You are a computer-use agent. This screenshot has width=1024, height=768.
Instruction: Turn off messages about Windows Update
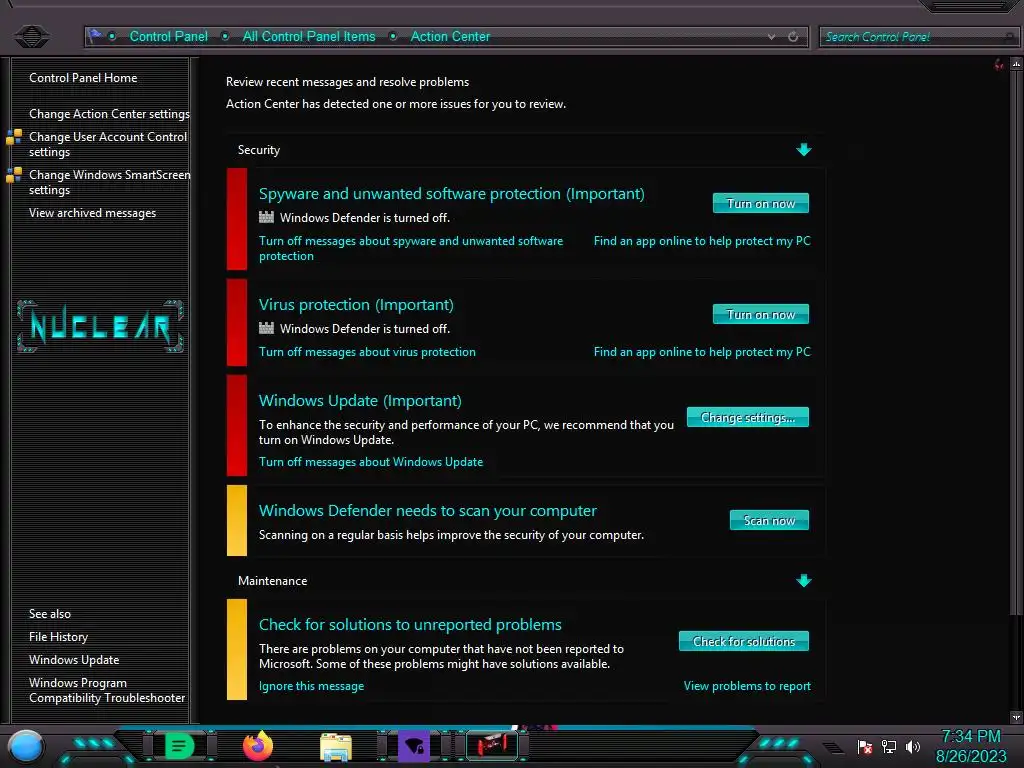click(x=371, y=462)
